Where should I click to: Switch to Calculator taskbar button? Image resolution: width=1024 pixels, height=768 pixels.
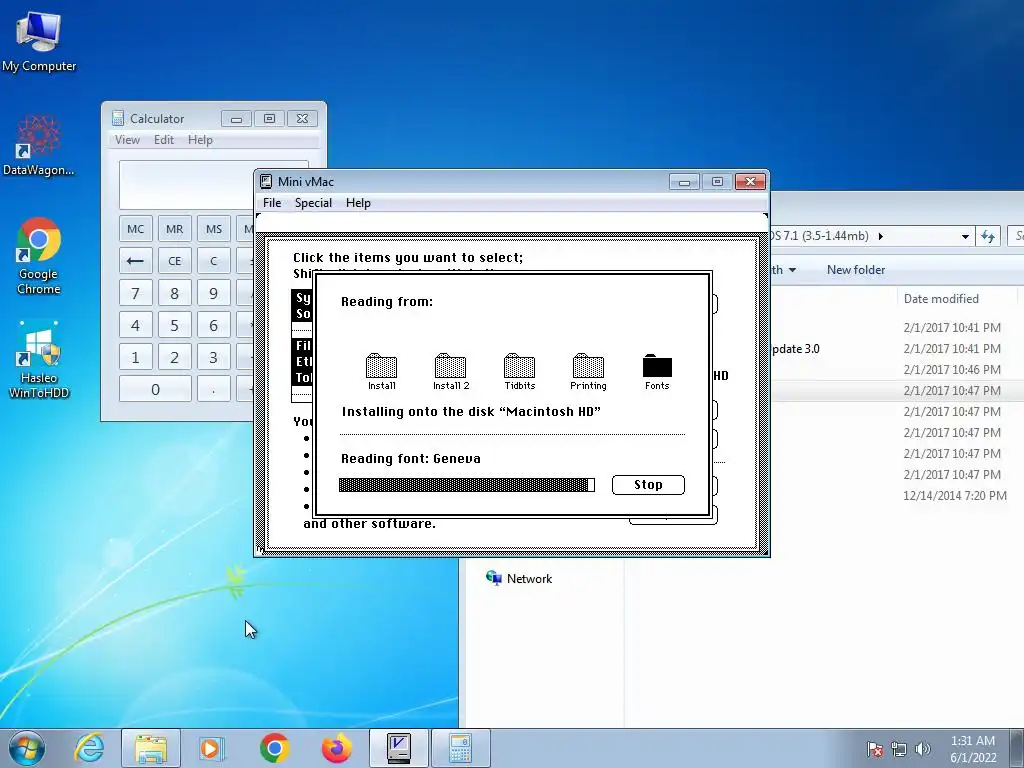coord(460,748)
